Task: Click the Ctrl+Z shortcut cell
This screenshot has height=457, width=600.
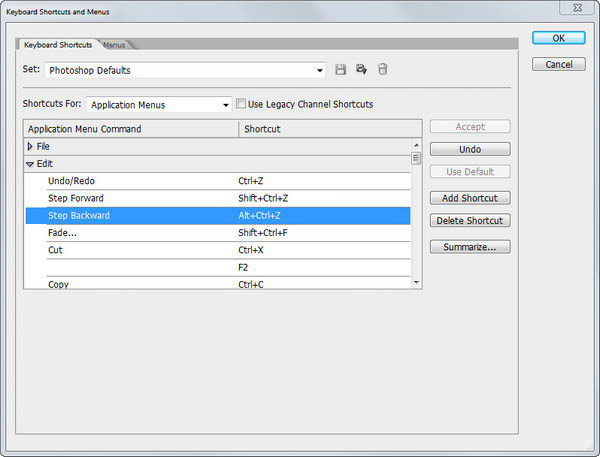Action: (251, 181)
